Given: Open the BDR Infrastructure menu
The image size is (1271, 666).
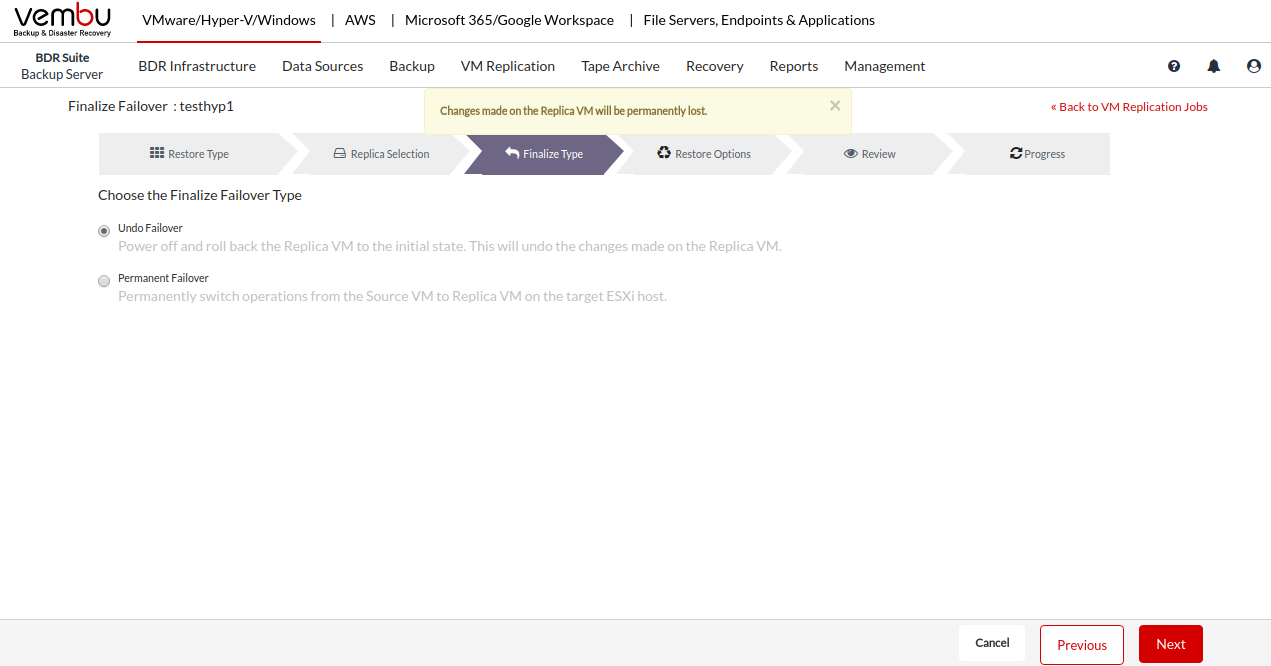Looking at the screenshot, I should 197,66.
